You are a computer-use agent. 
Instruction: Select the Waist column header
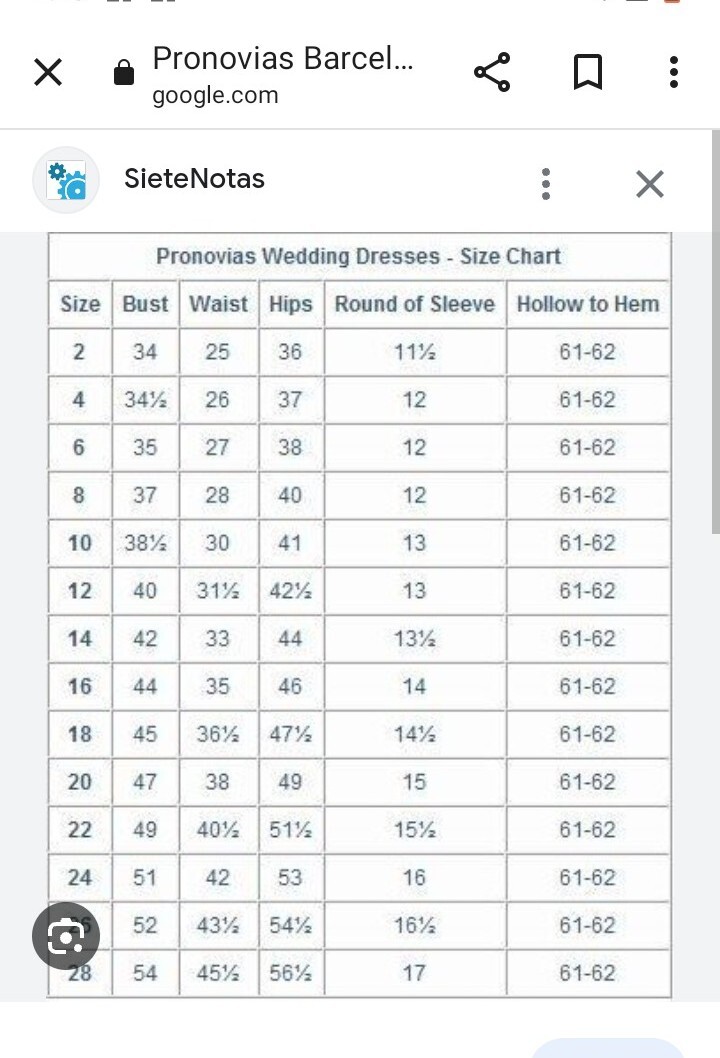coord(218,304)
